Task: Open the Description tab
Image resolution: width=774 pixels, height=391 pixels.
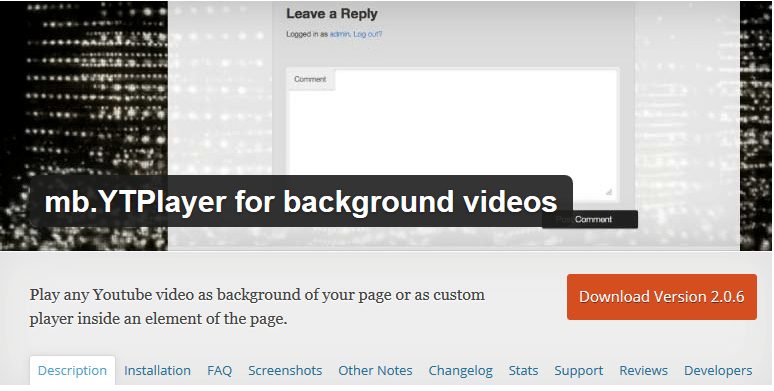Action: (x=72, y=370)
